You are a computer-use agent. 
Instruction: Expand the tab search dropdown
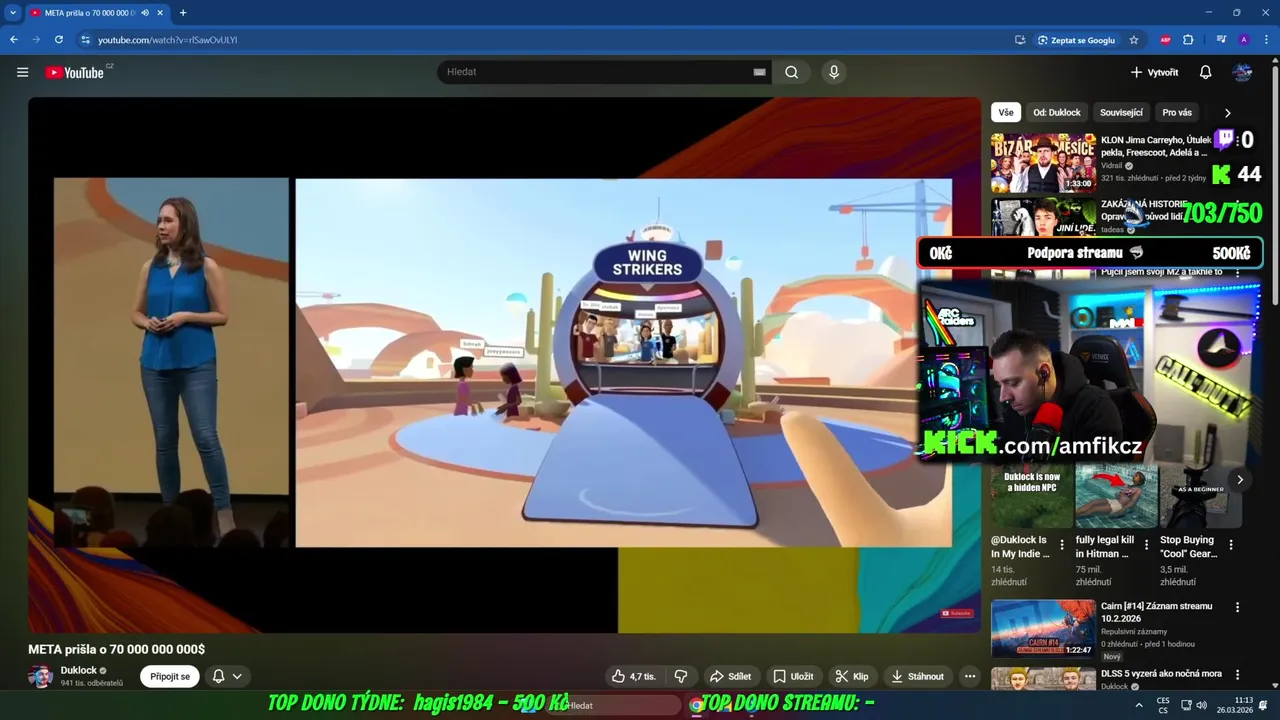tap(13, 13)
